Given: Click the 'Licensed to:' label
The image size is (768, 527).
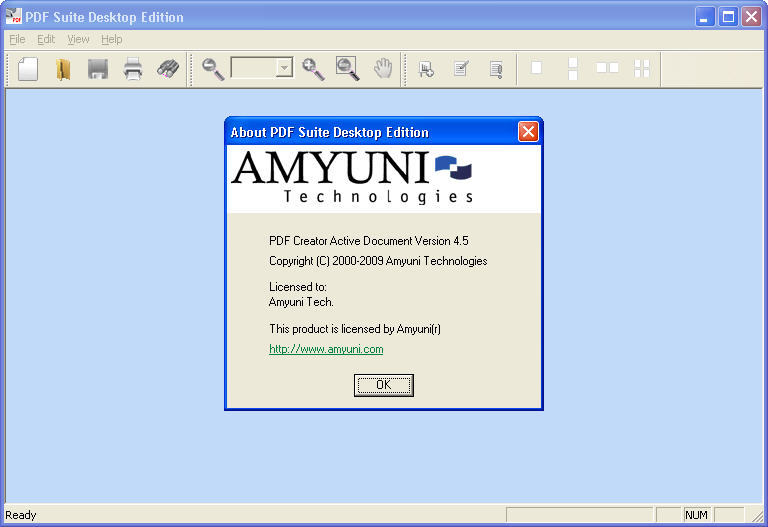Looking at the screenshot, I should click(298, 287).
